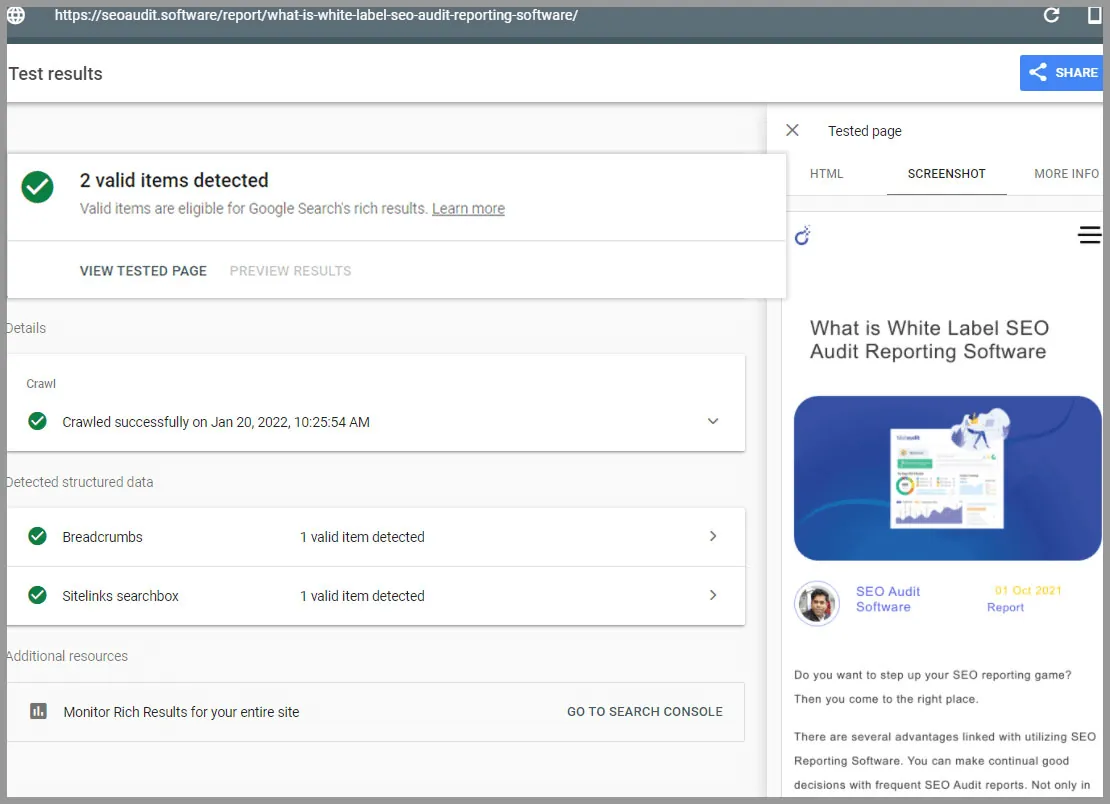
Task: Click the green check beside 2 valid items detected
Action: (x=38, y=188)
